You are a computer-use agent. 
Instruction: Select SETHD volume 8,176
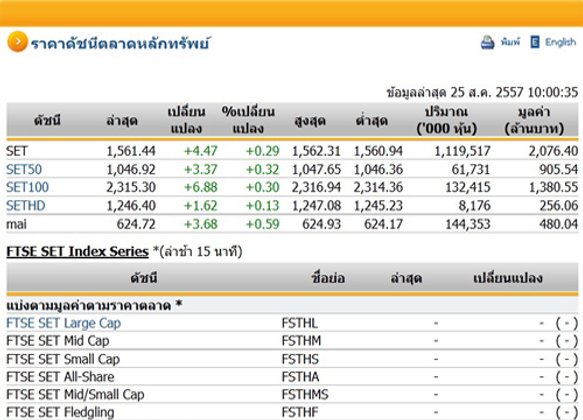click(x=474, y=206)
